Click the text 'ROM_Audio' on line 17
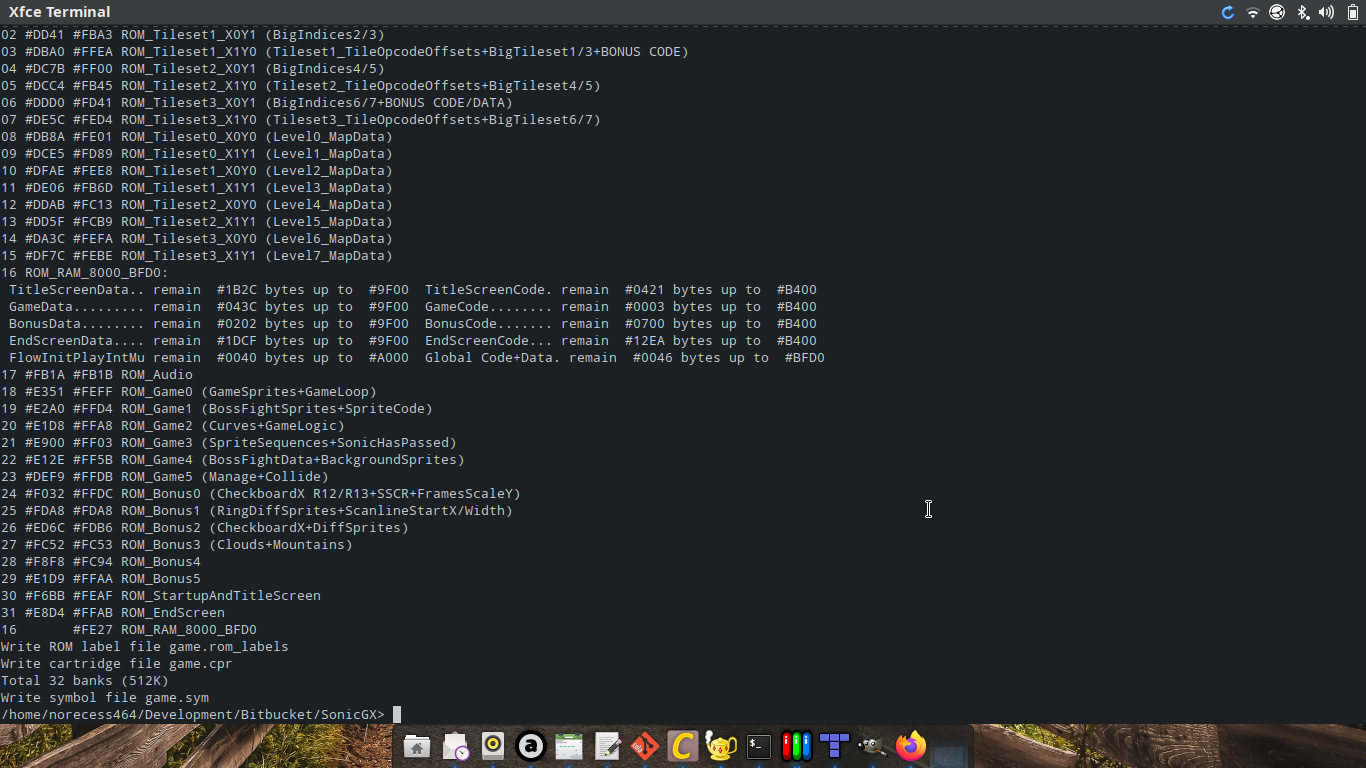1366x768 pixels. (157, 374)
